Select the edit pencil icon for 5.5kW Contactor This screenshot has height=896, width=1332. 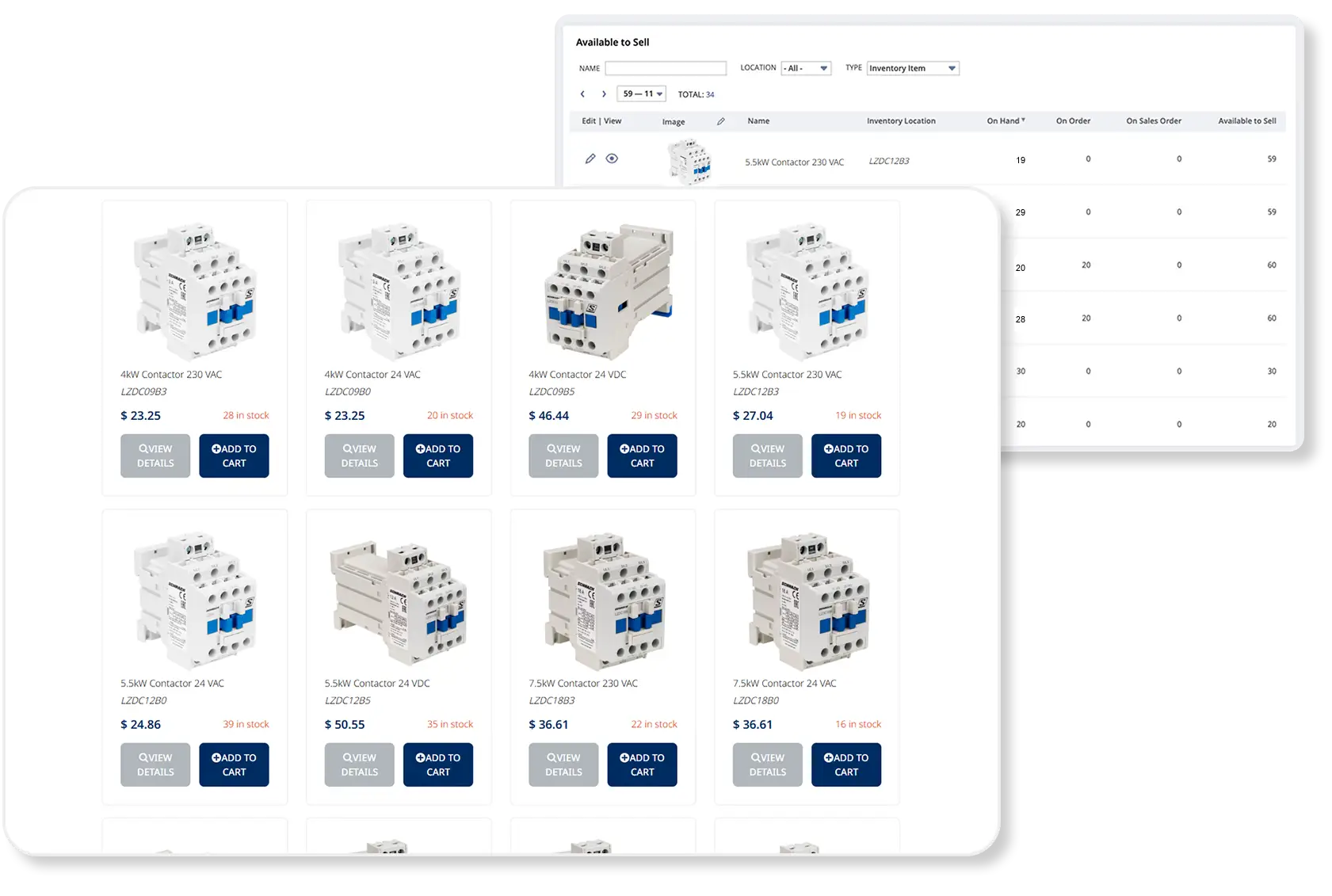[590, 158]
